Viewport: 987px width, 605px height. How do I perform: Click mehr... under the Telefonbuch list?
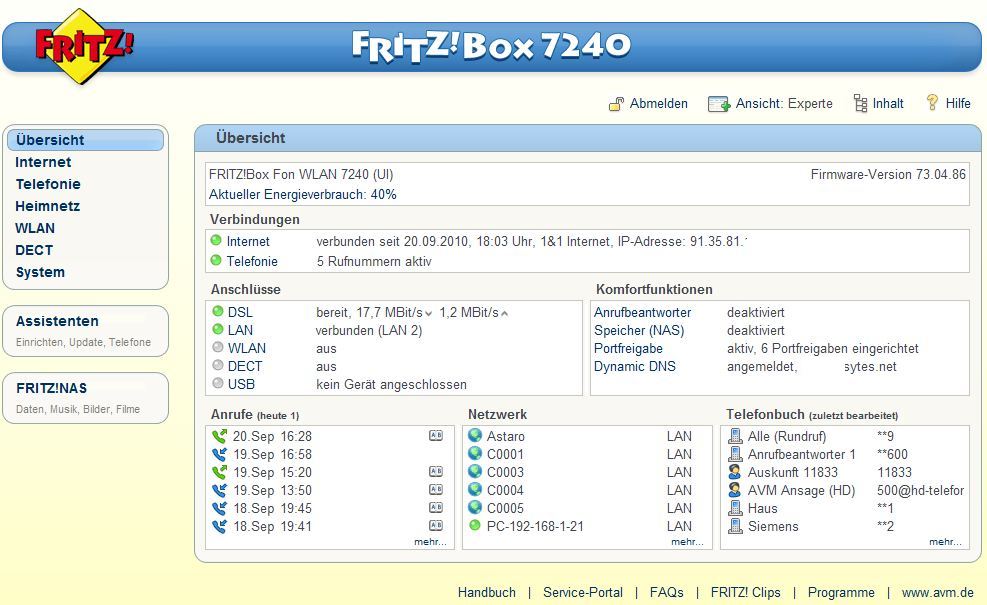tap(945, 541)
